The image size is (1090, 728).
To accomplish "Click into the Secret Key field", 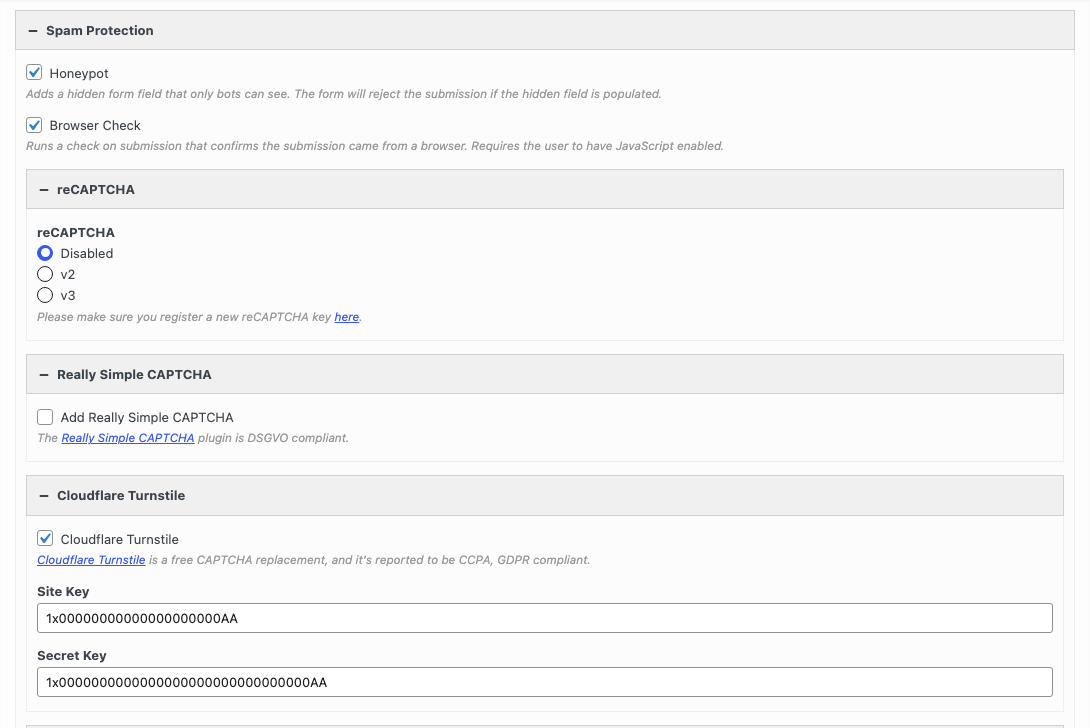I will pos(544,682).
